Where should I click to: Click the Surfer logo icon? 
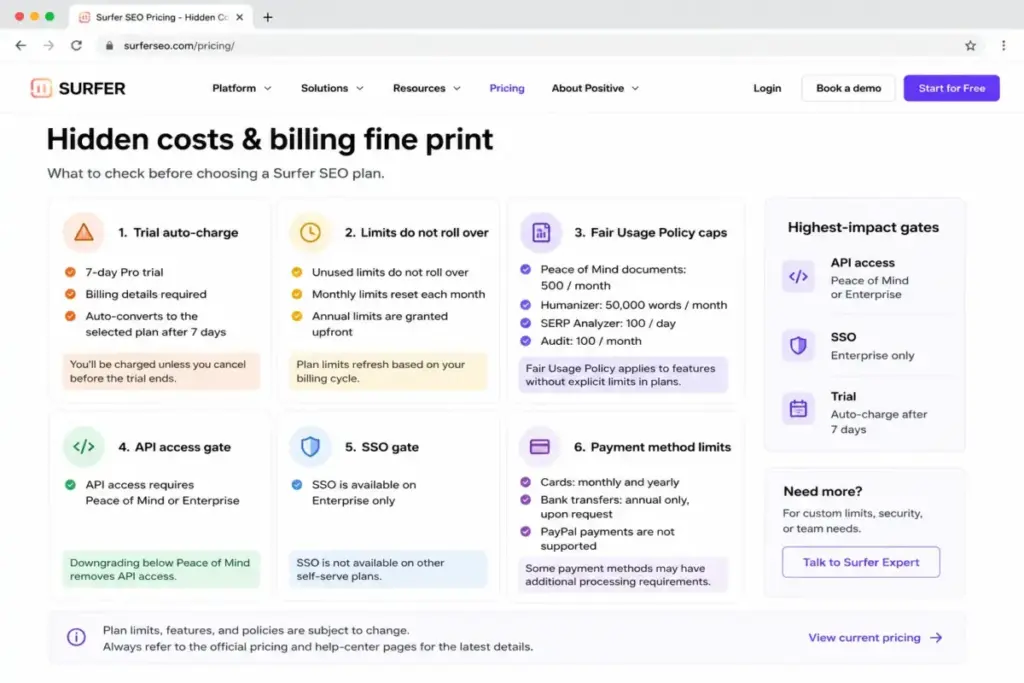41,88
